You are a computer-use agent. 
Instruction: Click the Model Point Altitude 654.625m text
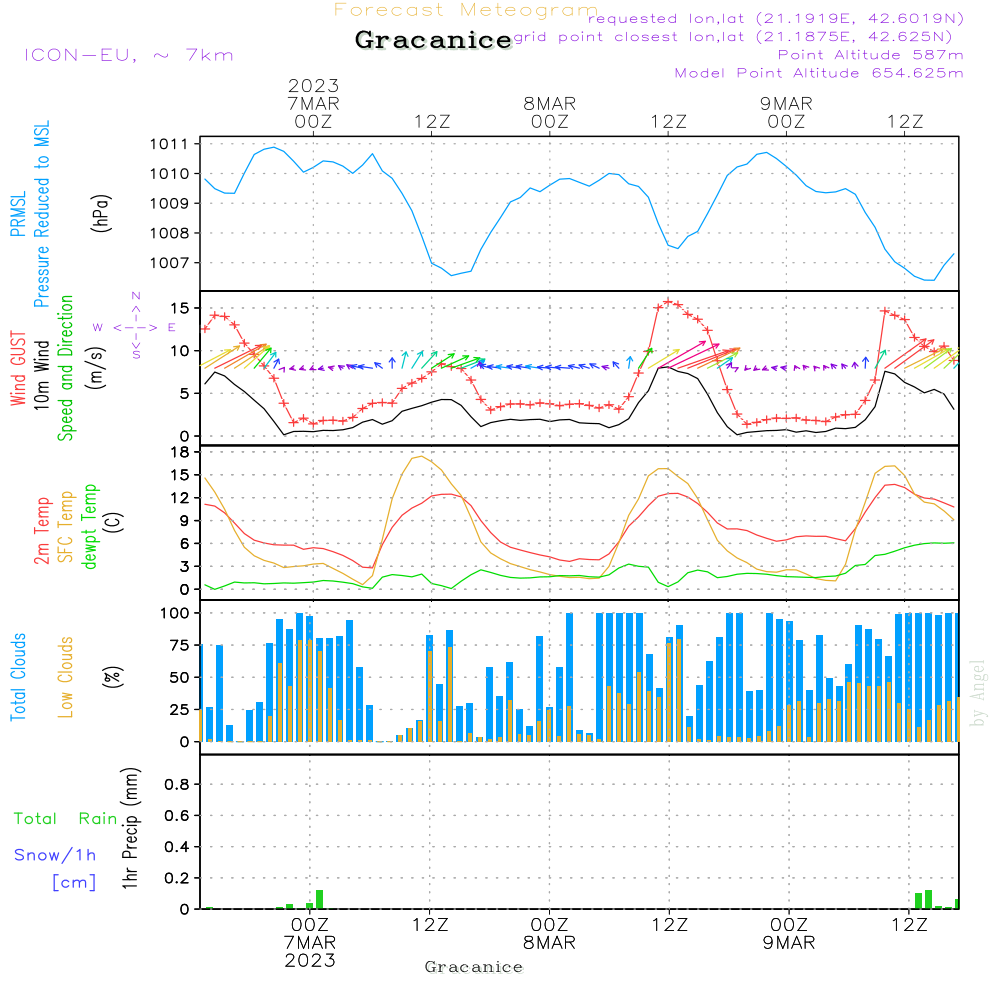[819, 73]
